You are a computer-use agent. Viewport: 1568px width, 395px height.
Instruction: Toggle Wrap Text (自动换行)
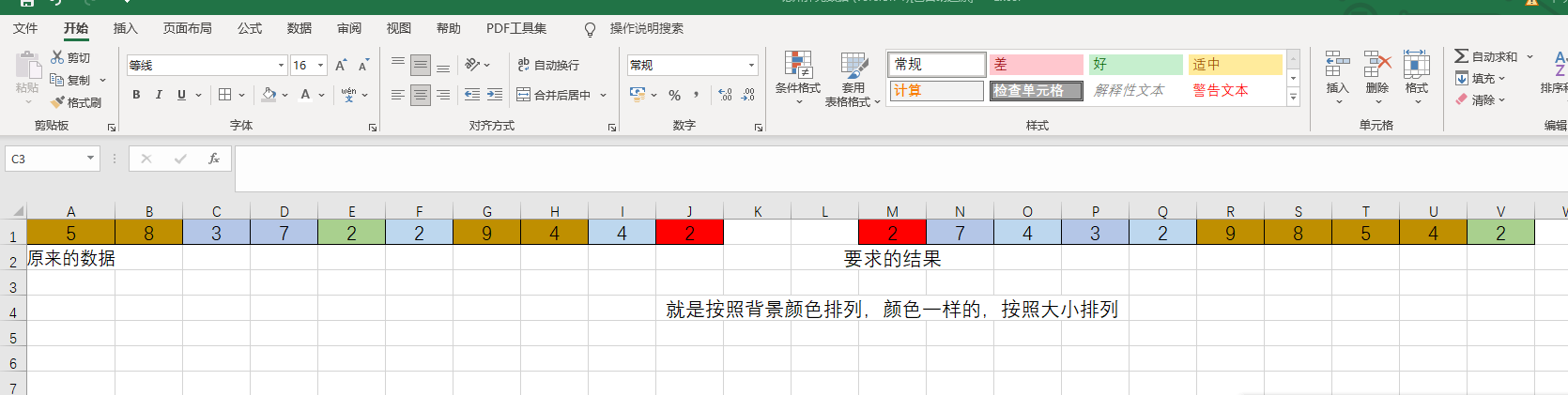(x=548, y=65)
